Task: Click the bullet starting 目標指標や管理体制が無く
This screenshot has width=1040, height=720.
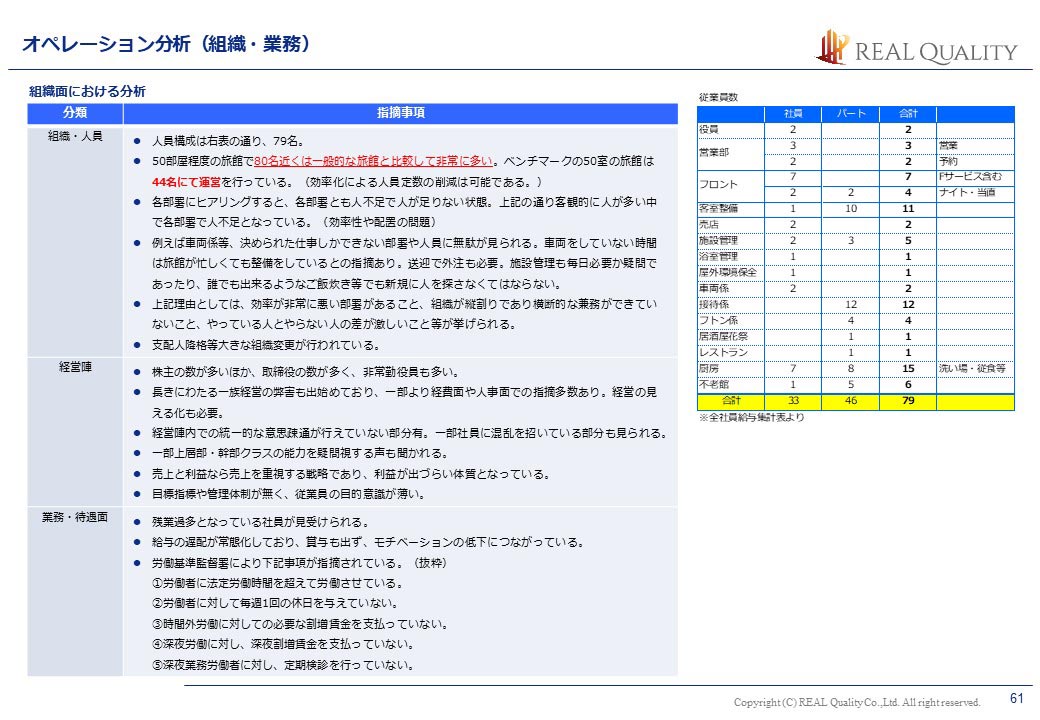Action: click(x=289, y=494)
